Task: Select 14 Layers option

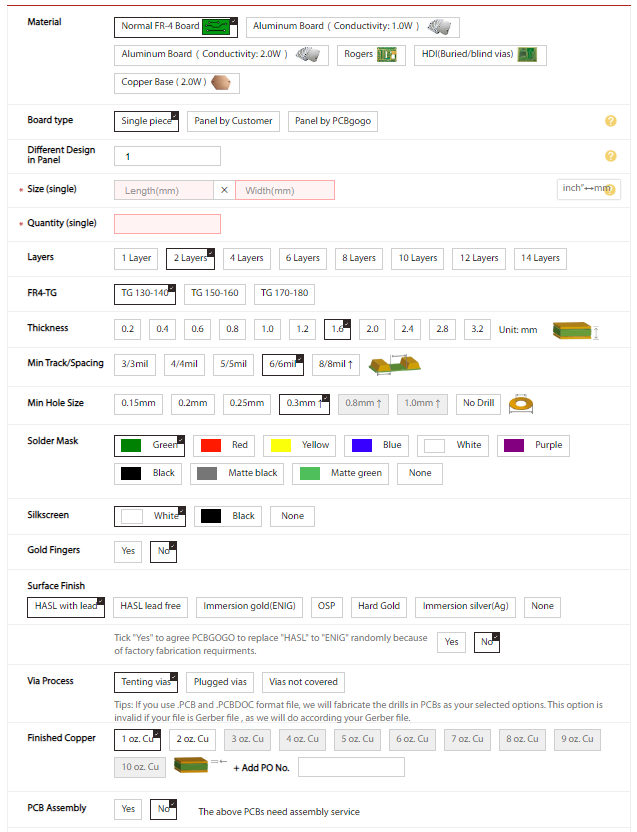Action: [540, 258]
